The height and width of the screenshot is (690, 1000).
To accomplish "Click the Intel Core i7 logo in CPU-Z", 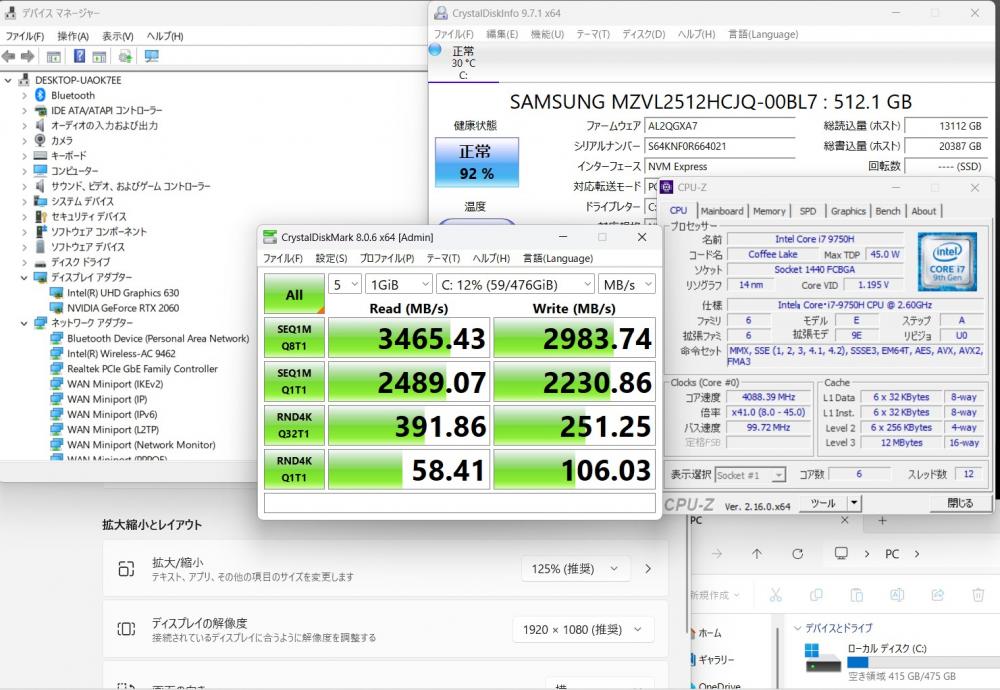I will pyautogui.click(x=947, y=261).
